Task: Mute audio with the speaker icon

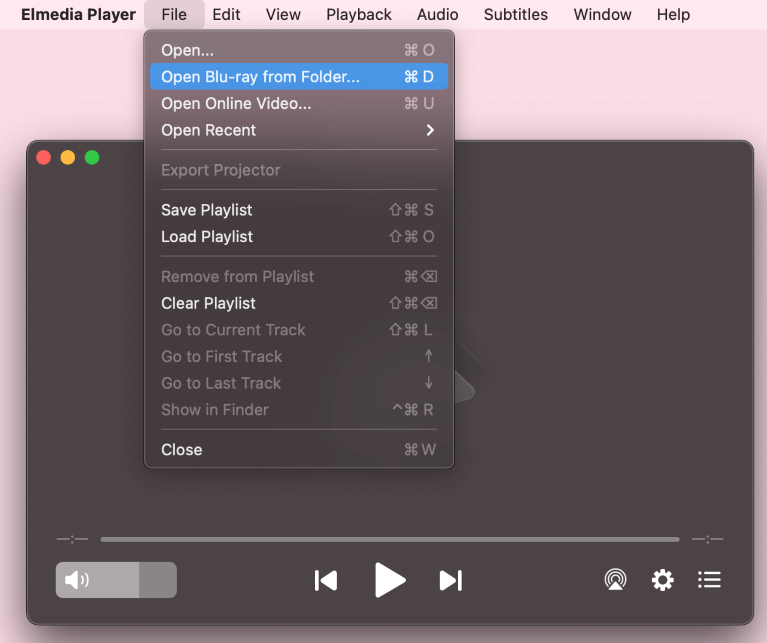Action: click(x=77, y=580)
